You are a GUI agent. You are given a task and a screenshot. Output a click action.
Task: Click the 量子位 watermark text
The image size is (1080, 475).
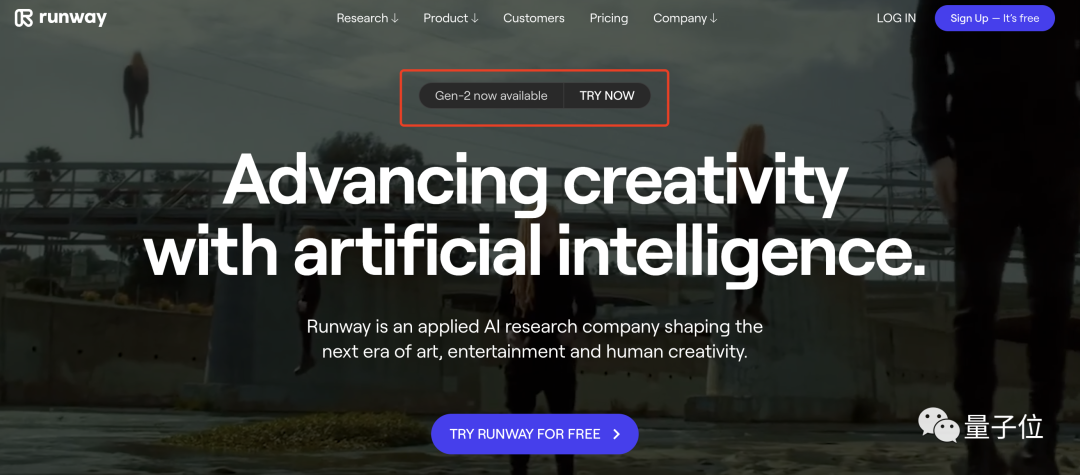1004,427
